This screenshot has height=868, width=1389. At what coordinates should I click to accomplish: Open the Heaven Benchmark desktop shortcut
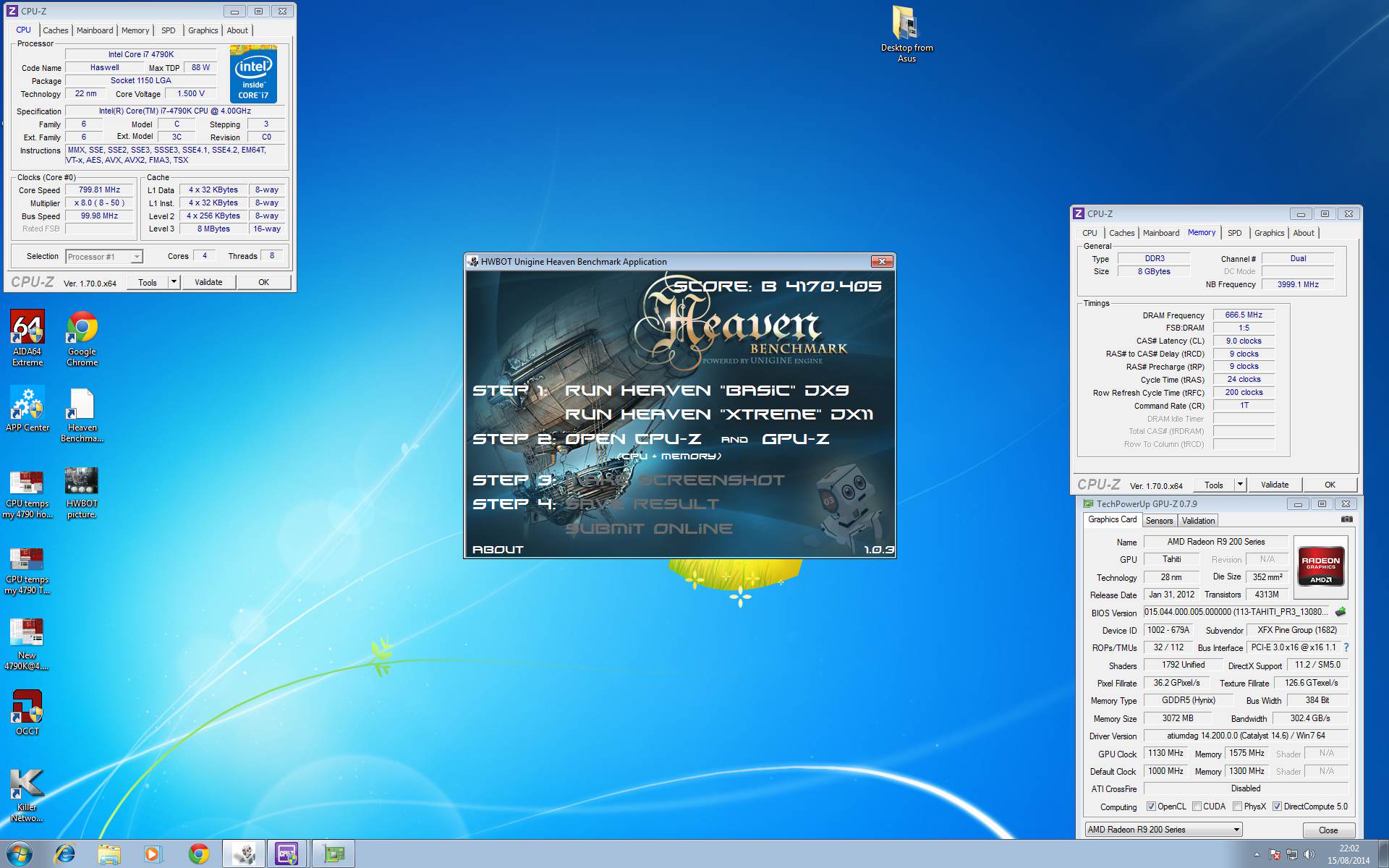pyautogui.click(x=82, y=414)
